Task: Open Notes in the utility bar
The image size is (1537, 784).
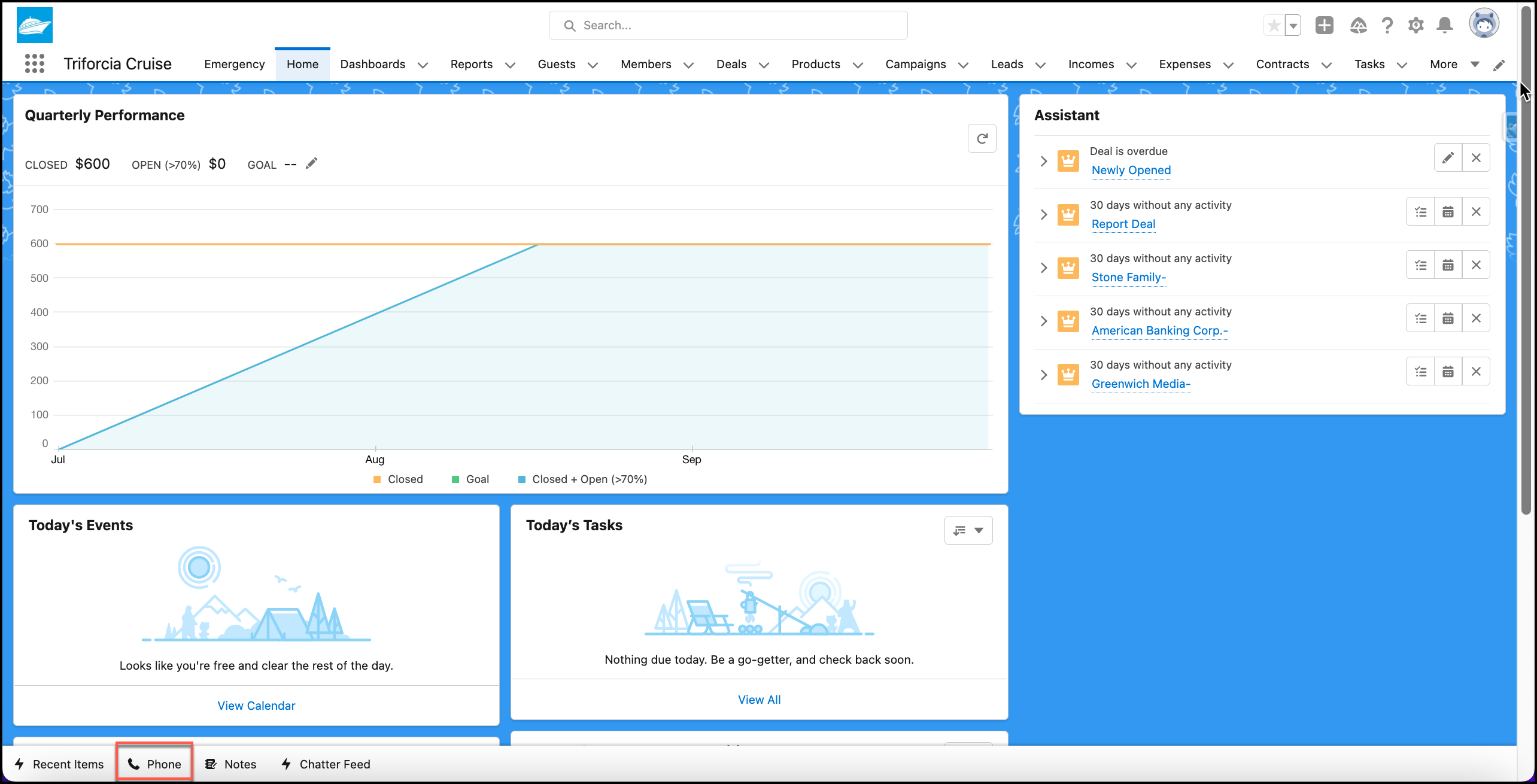Action: [230, 764]
